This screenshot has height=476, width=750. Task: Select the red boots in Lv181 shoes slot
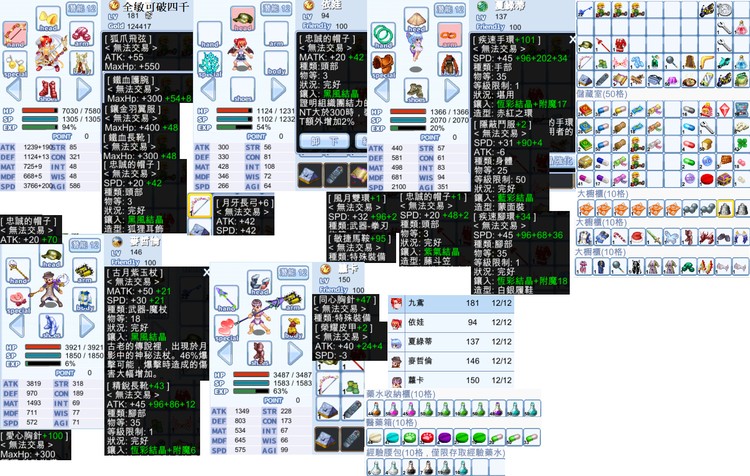pos(48,89)
